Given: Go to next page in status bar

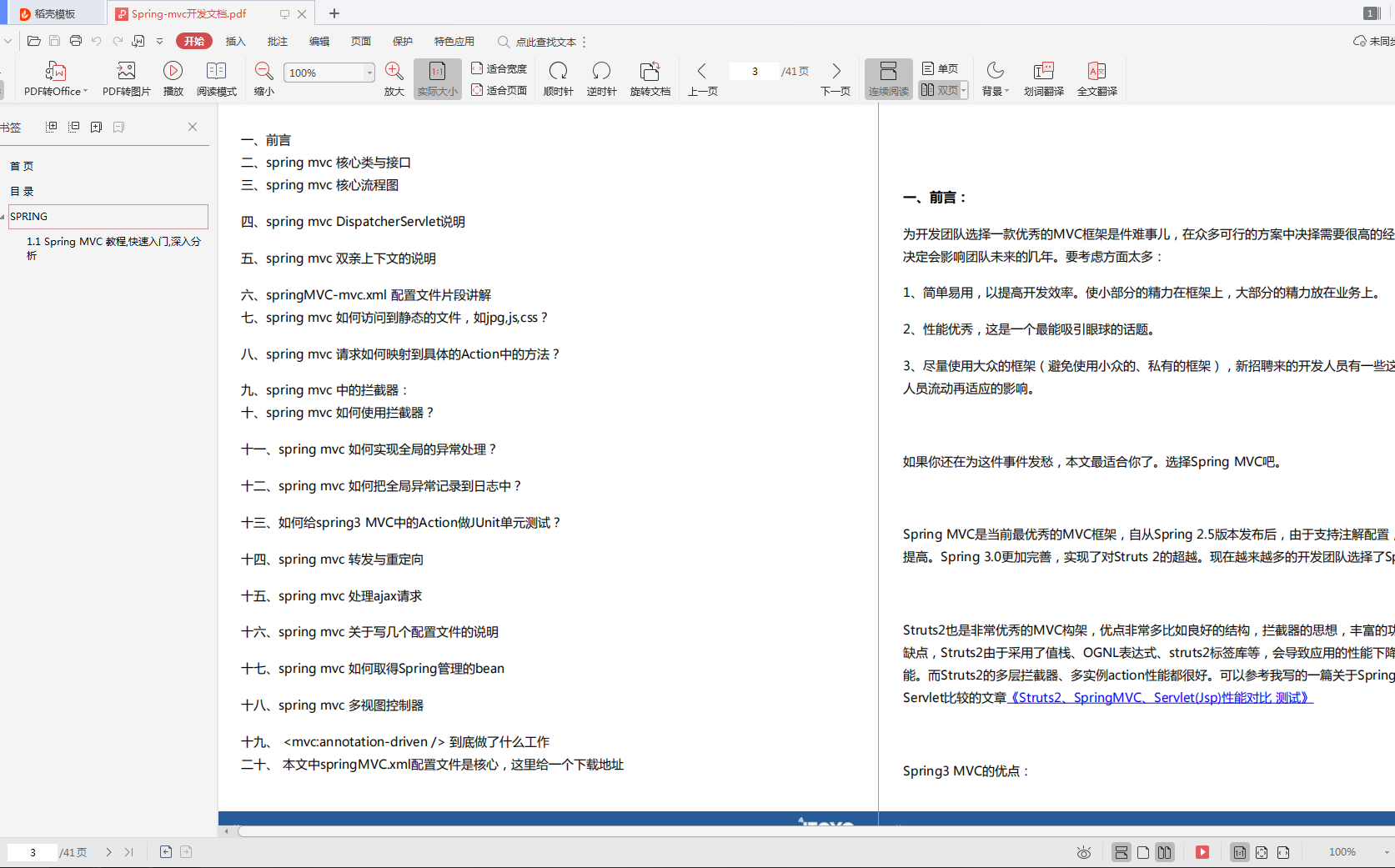Looking at the screenshot, I should point(108,852).
